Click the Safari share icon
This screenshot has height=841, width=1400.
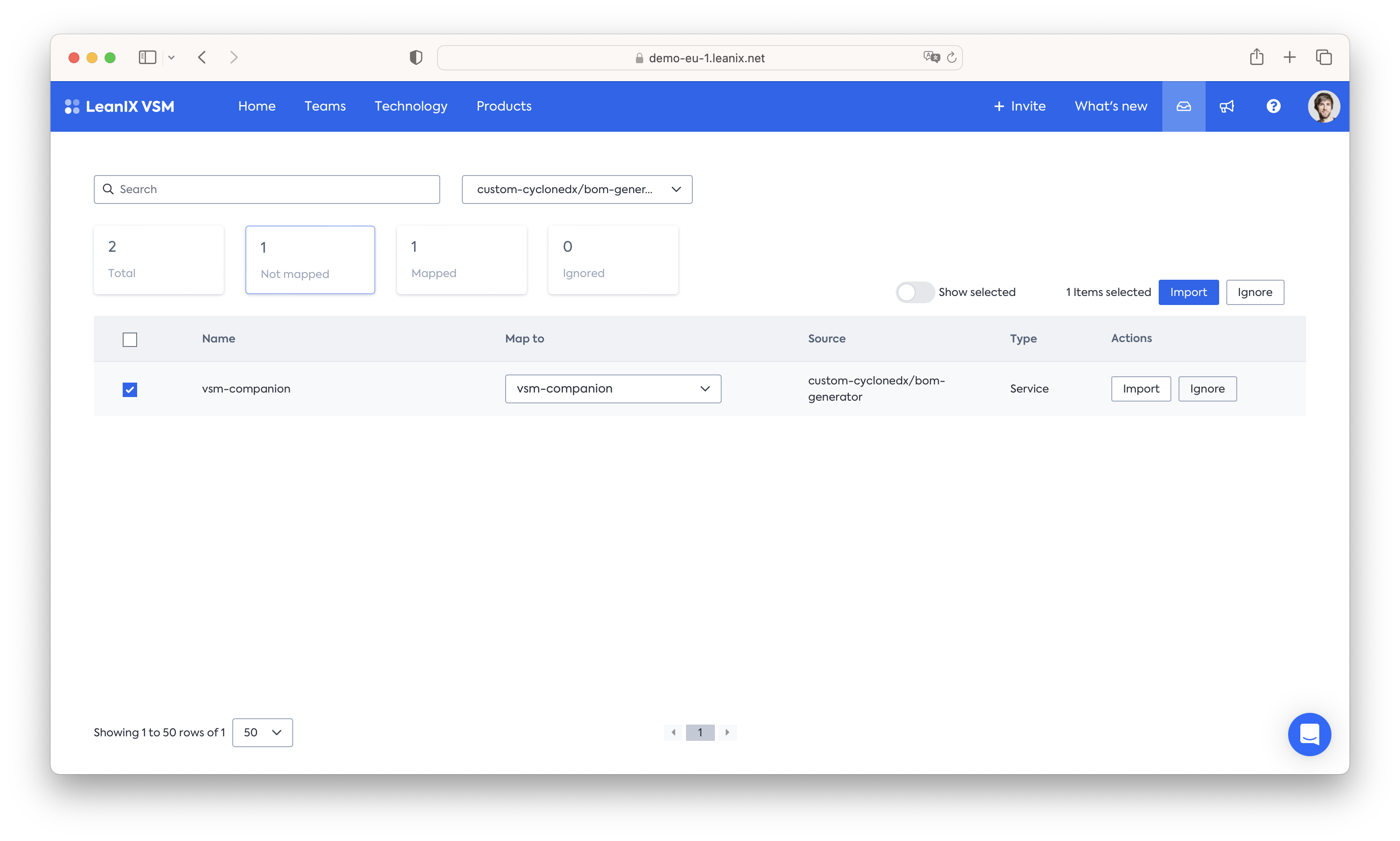coord(1256,57)
